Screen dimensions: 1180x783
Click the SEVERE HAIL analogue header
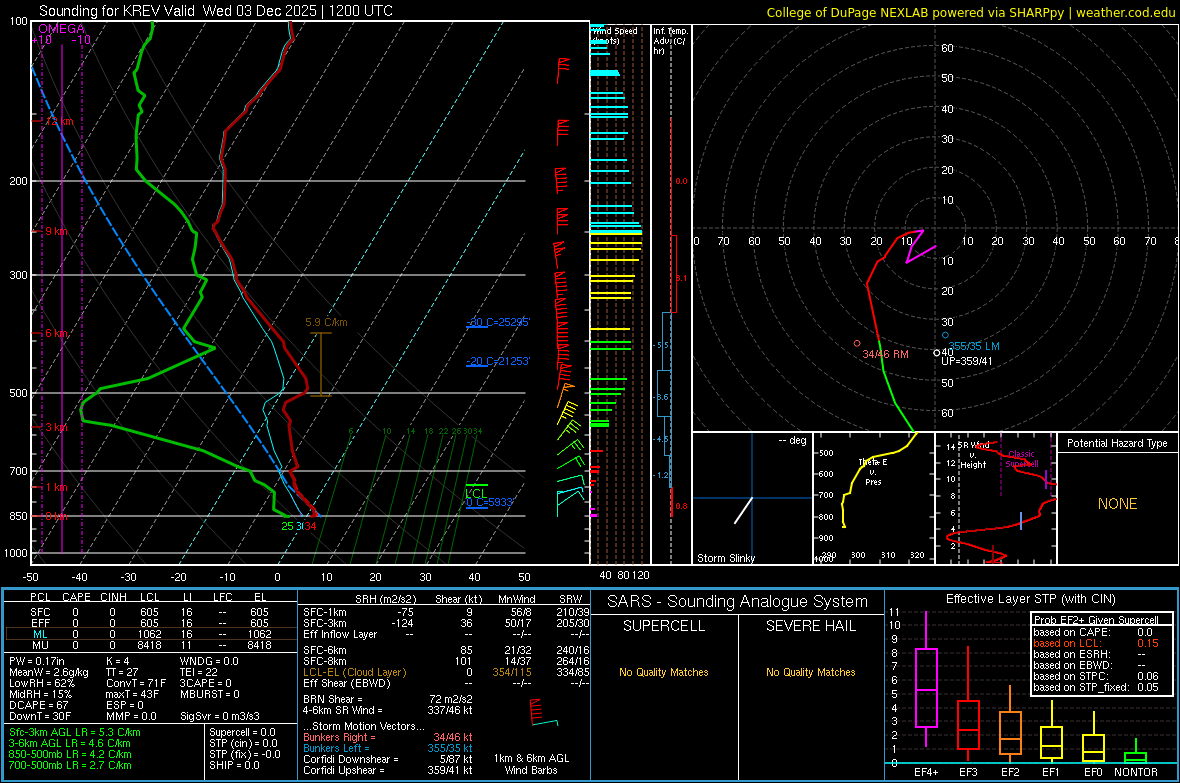(x=810, y=626)
